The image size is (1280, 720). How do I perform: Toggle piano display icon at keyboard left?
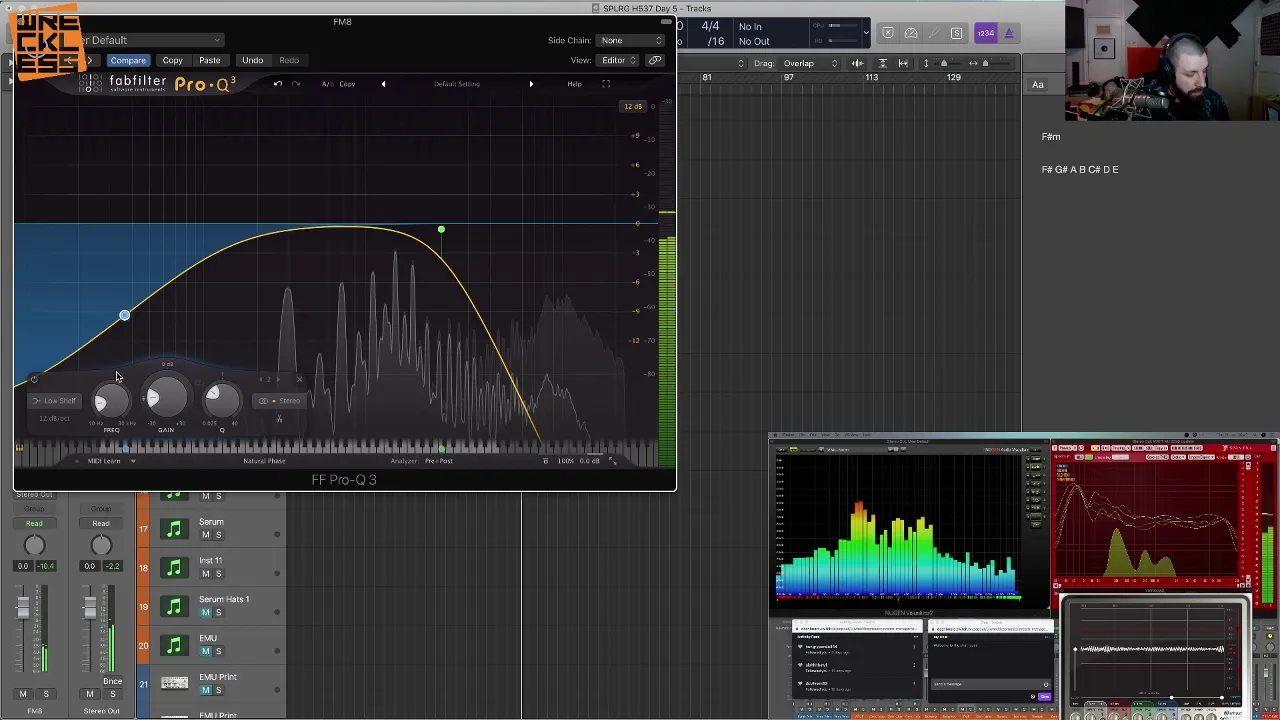click(x=19, y=448)
